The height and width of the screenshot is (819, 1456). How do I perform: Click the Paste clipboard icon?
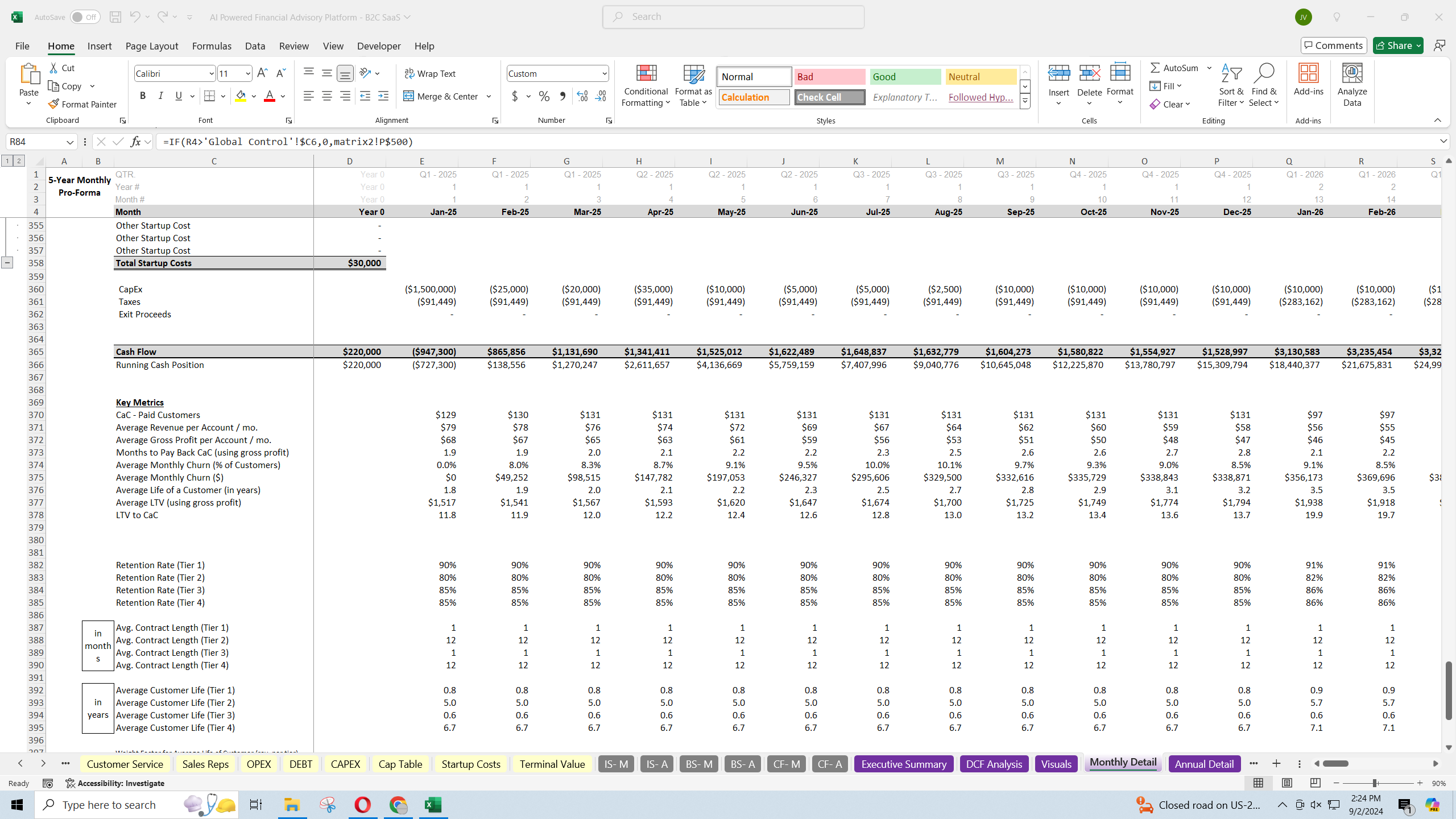pos(29,74)
